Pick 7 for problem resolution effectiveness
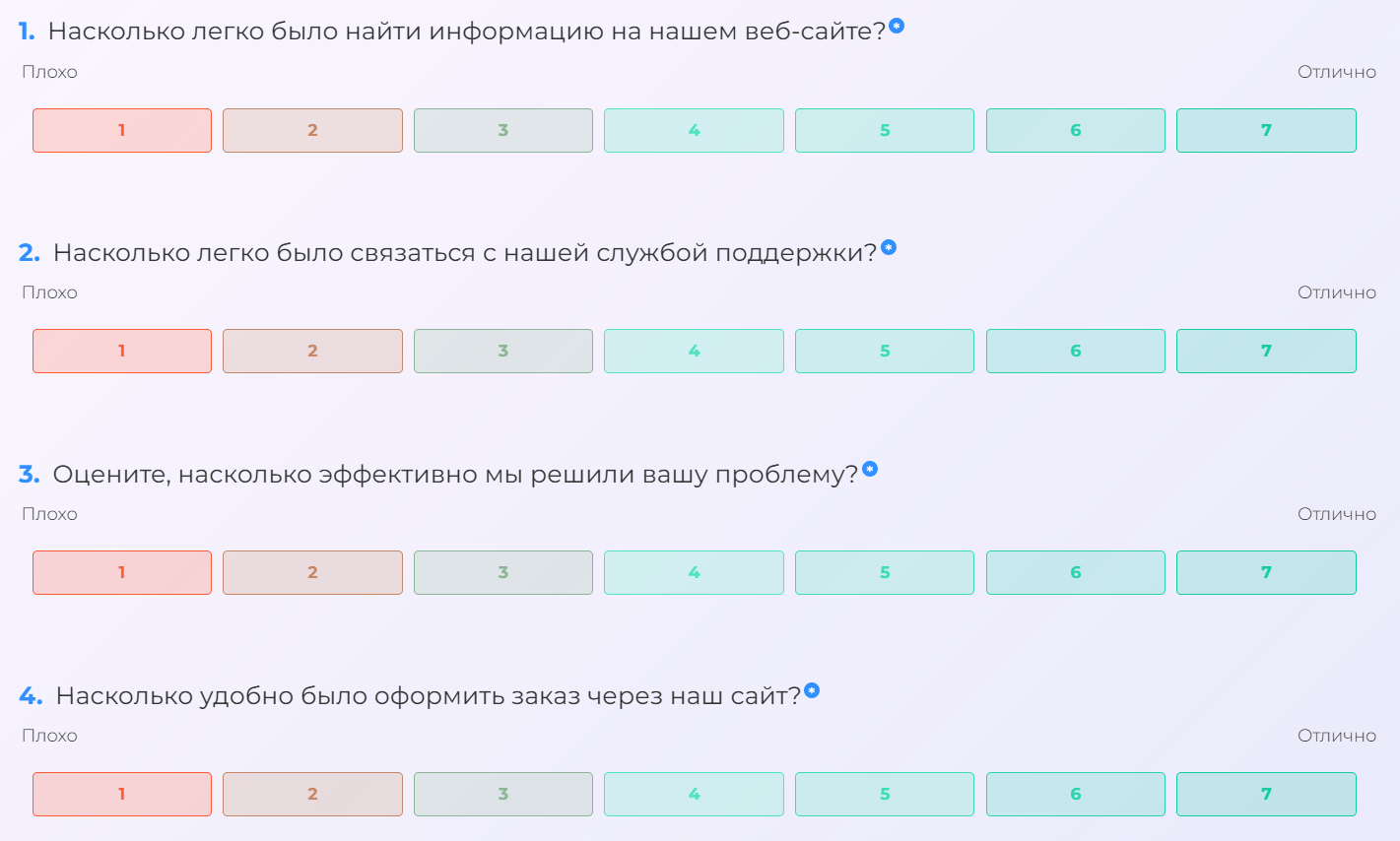 [1266, 572]
